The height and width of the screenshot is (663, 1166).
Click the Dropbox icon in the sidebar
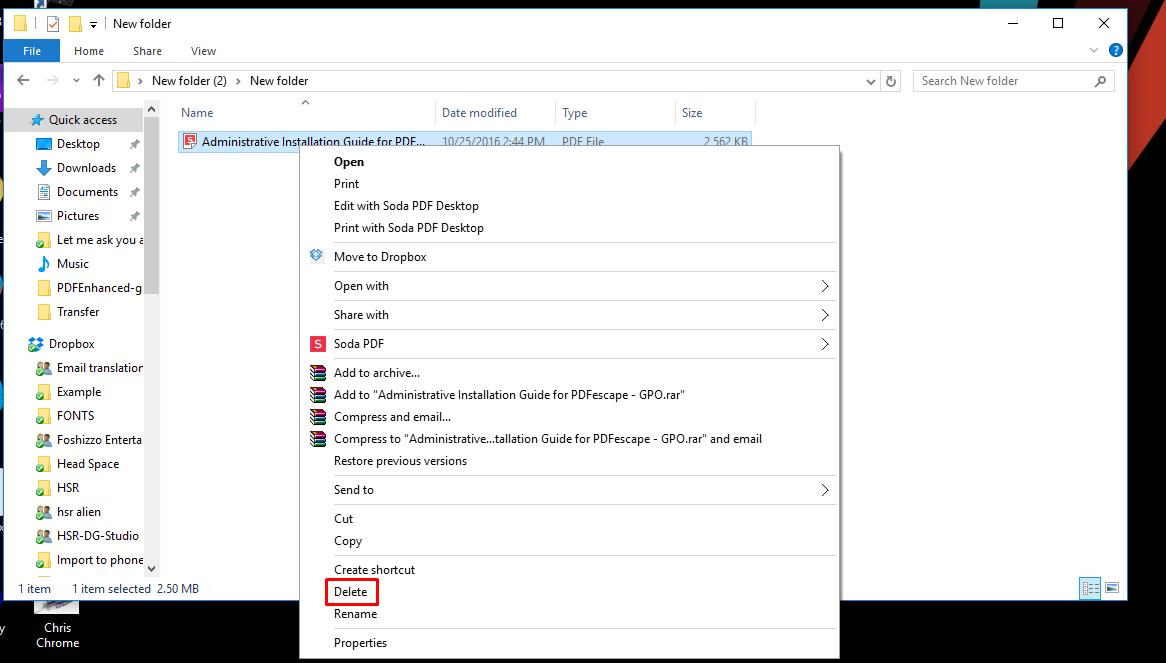(x=34, y=343)
